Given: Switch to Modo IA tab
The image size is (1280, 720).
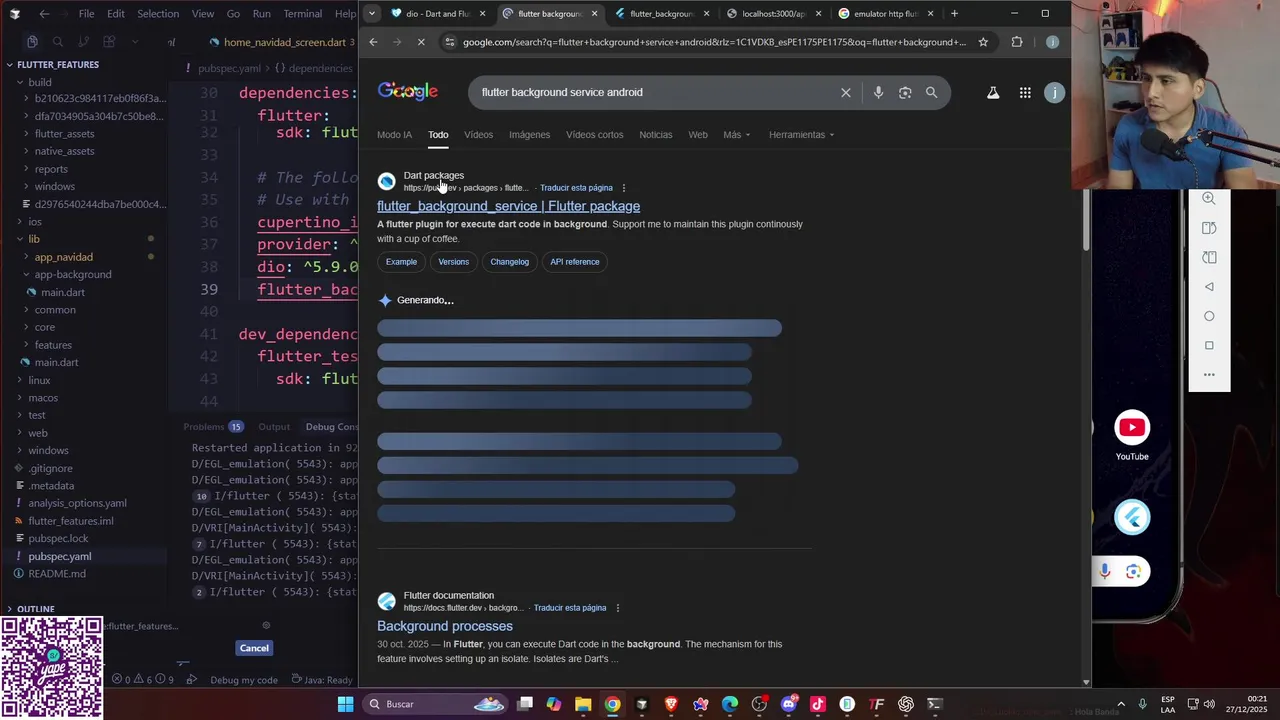Looking at the screenshot, I should click(394, 135).
